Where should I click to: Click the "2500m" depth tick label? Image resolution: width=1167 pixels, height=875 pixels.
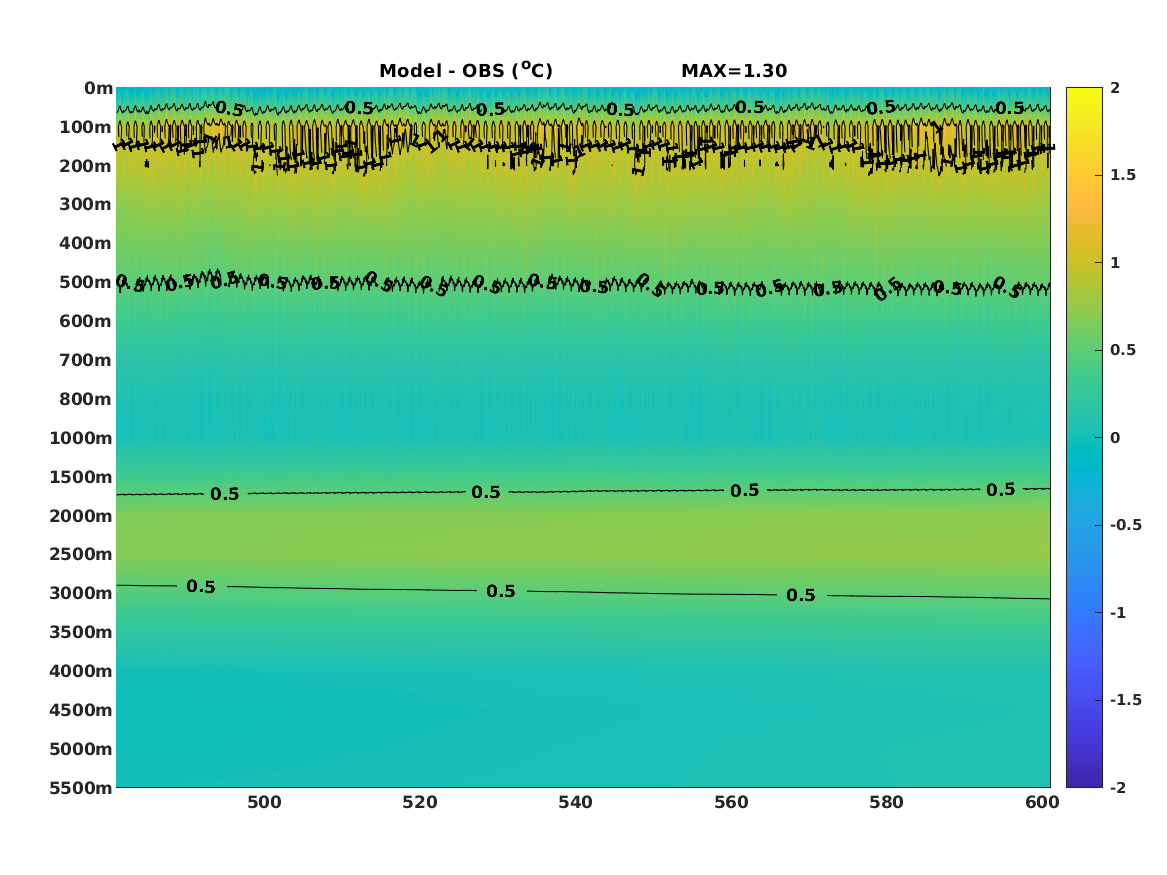81,554
